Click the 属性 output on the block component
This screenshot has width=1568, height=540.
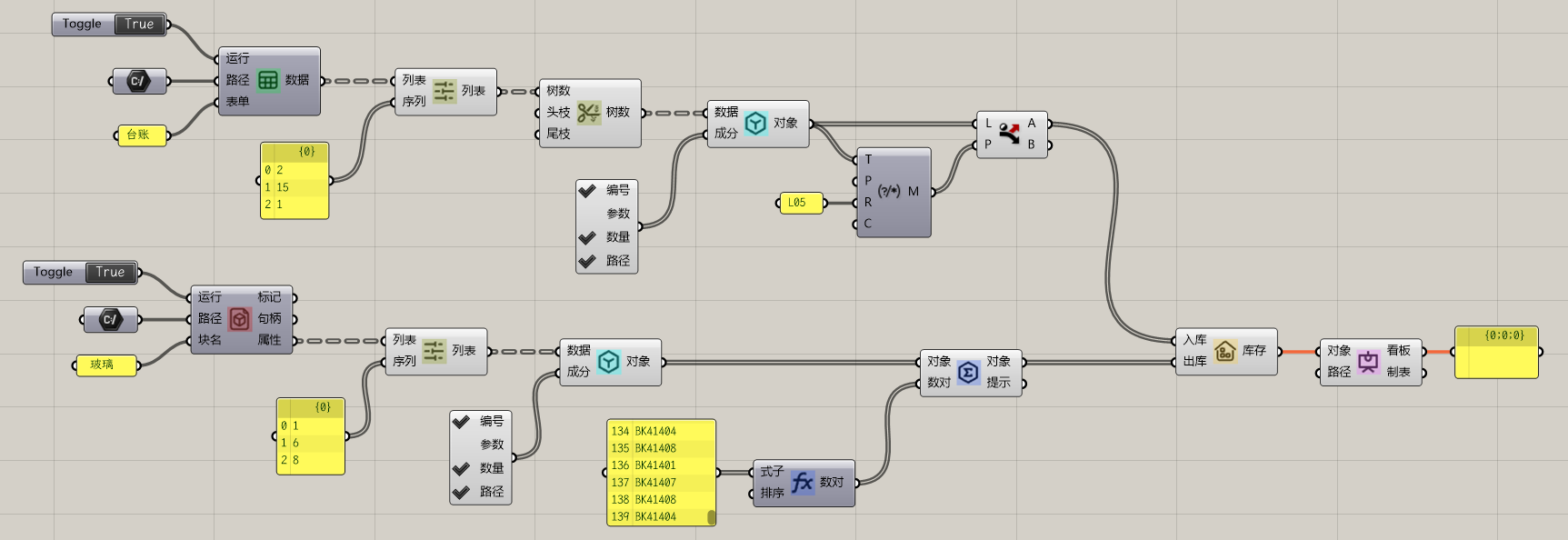(x=270, y=340)
